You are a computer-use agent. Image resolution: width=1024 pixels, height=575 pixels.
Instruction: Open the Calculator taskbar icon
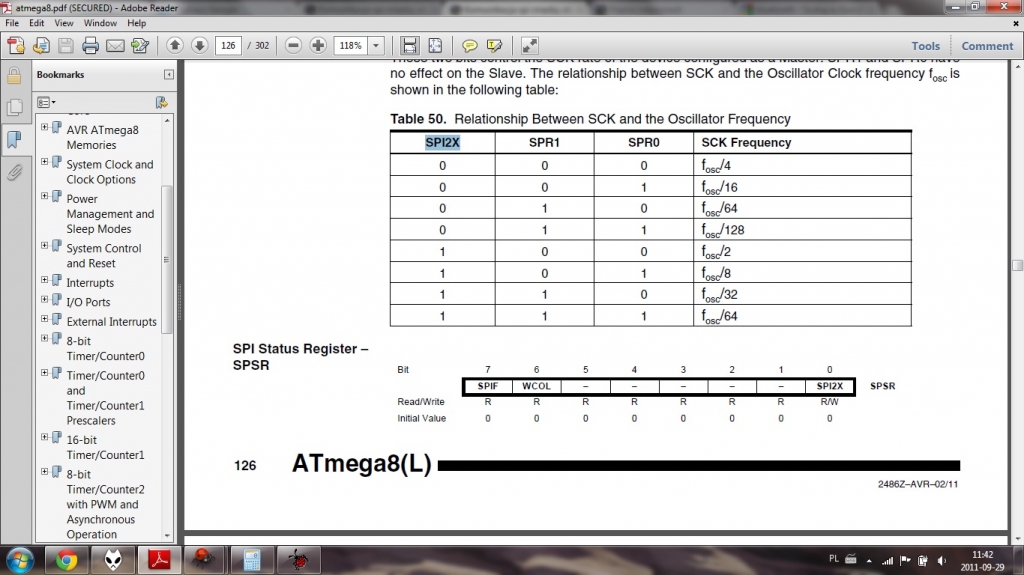click(x=252, y=560)
